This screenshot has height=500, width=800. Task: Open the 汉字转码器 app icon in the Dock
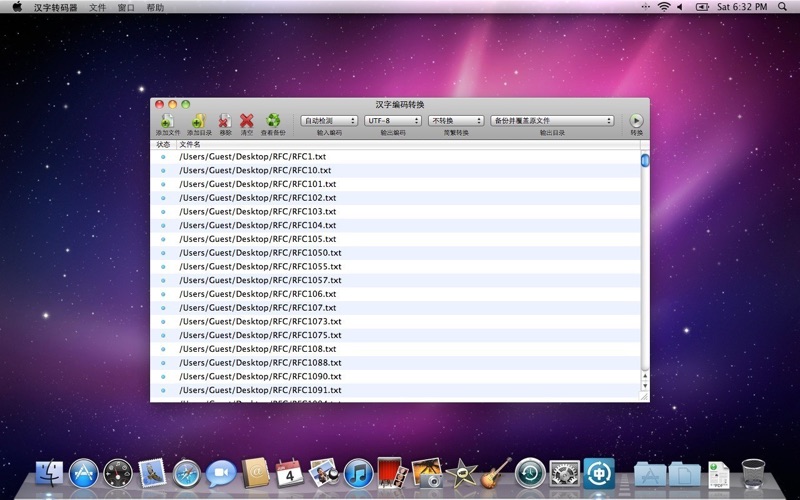pyautogui.click(x=598, y=472)
